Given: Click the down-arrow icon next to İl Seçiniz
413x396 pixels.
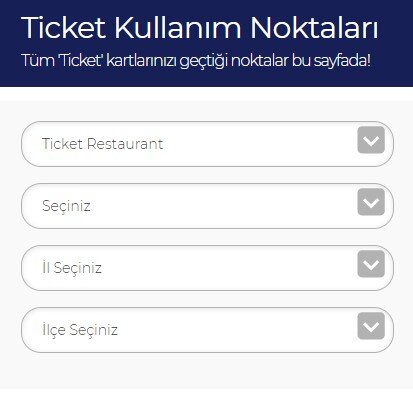Looking at the screenshot, I should pyautogui.click(x=371, y=264).
